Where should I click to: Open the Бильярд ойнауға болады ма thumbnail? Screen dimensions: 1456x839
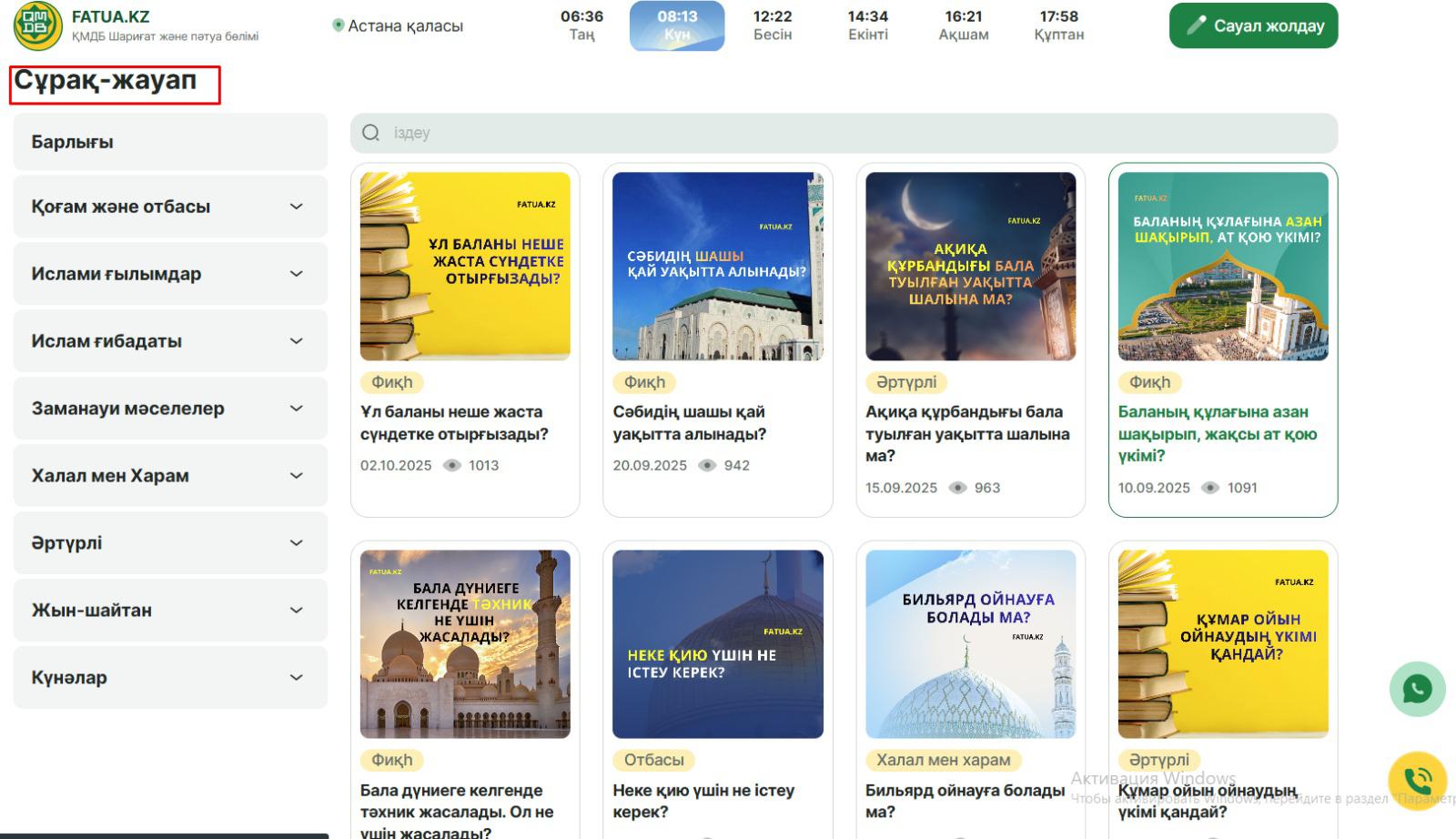970,643
